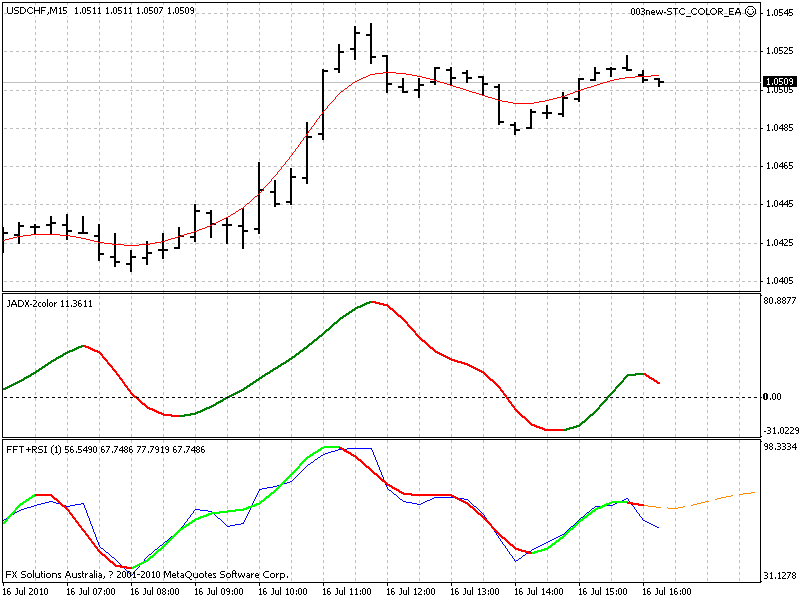Viewport: 800px width, 600px height.
Task: Click the 1.0425 price scale value
Action: tap(780, 242)
